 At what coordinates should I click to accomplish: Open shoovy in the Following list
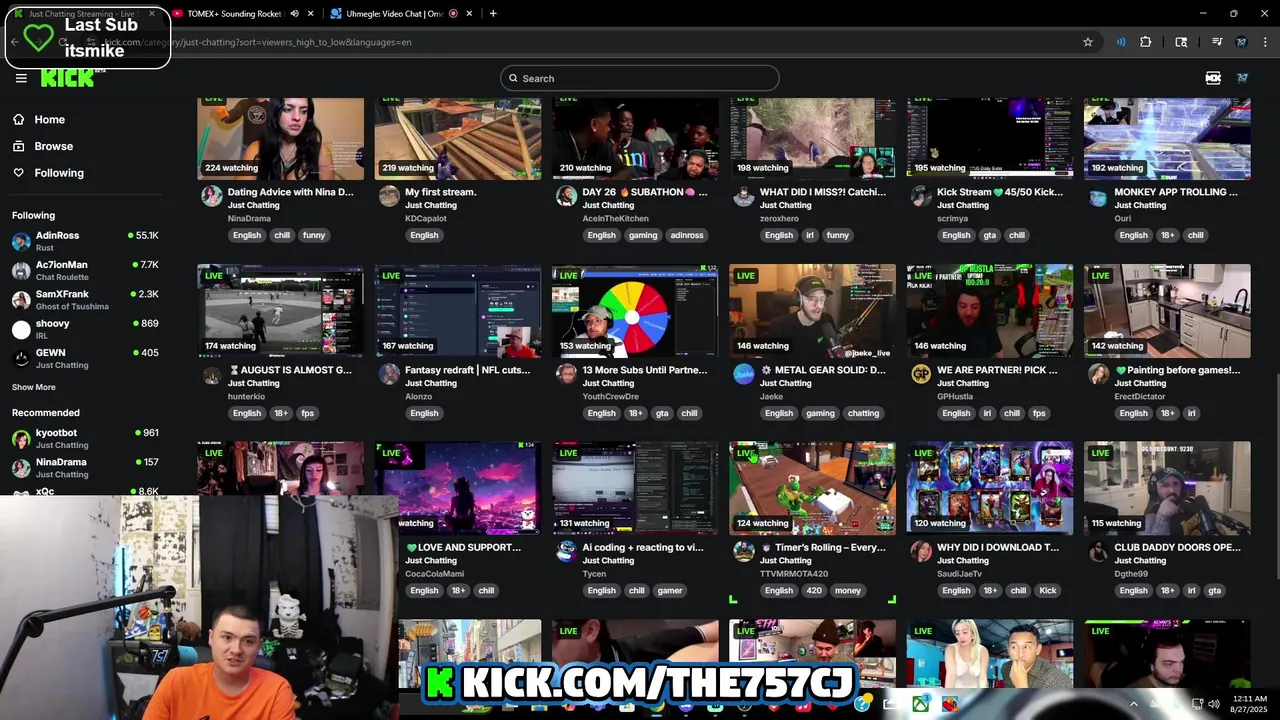pos(85,329)
